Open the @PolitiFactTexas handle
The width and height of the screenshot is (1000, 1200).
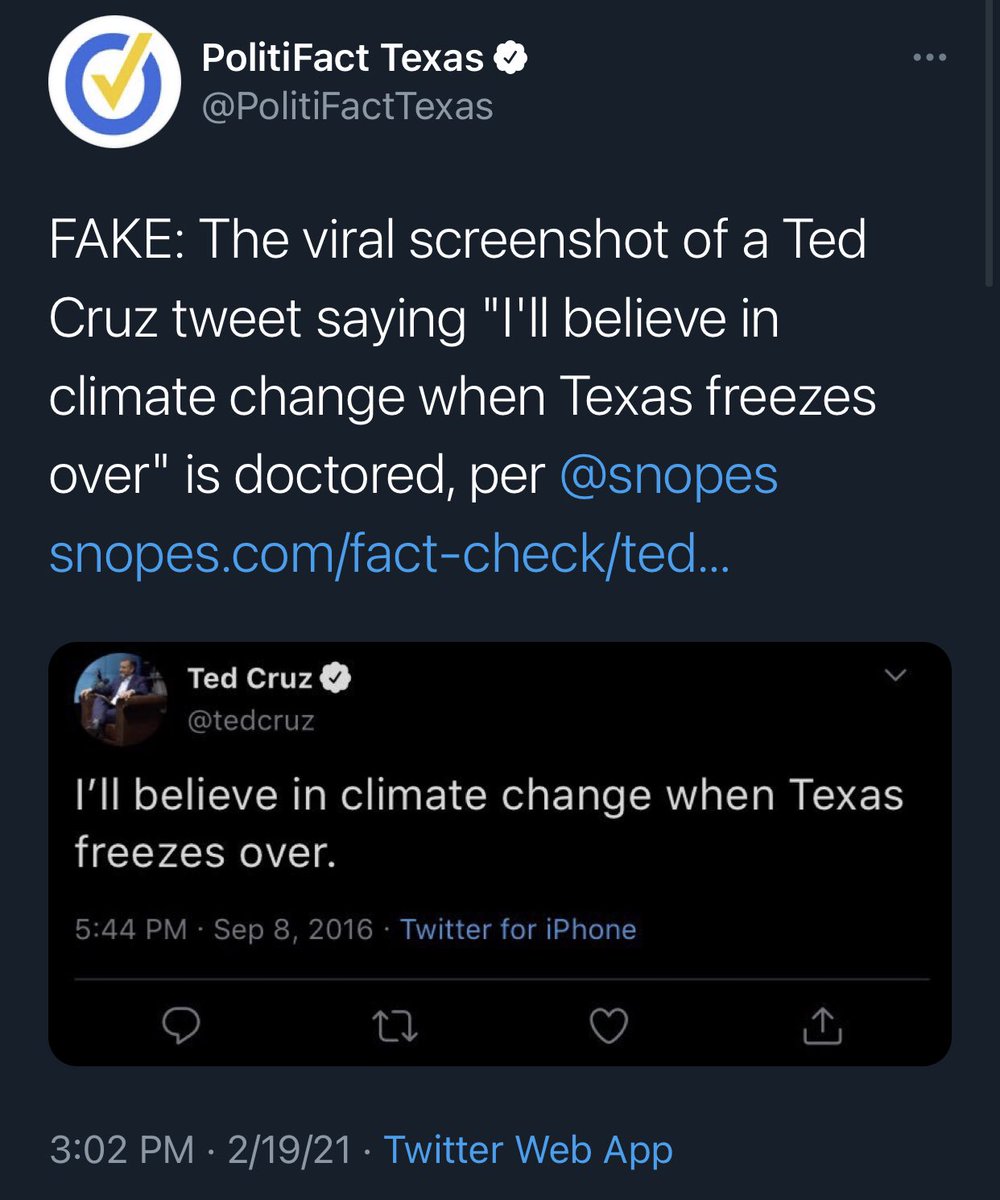347,107
